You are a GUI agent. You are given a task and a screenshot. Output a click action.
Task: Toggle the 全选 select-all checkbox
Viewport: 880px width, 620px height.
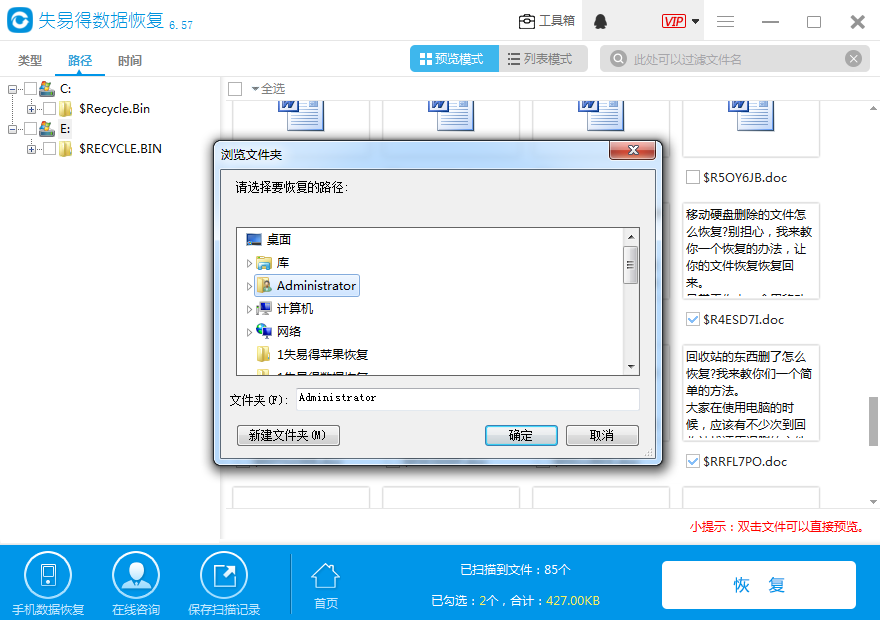(x=235, y=89)
